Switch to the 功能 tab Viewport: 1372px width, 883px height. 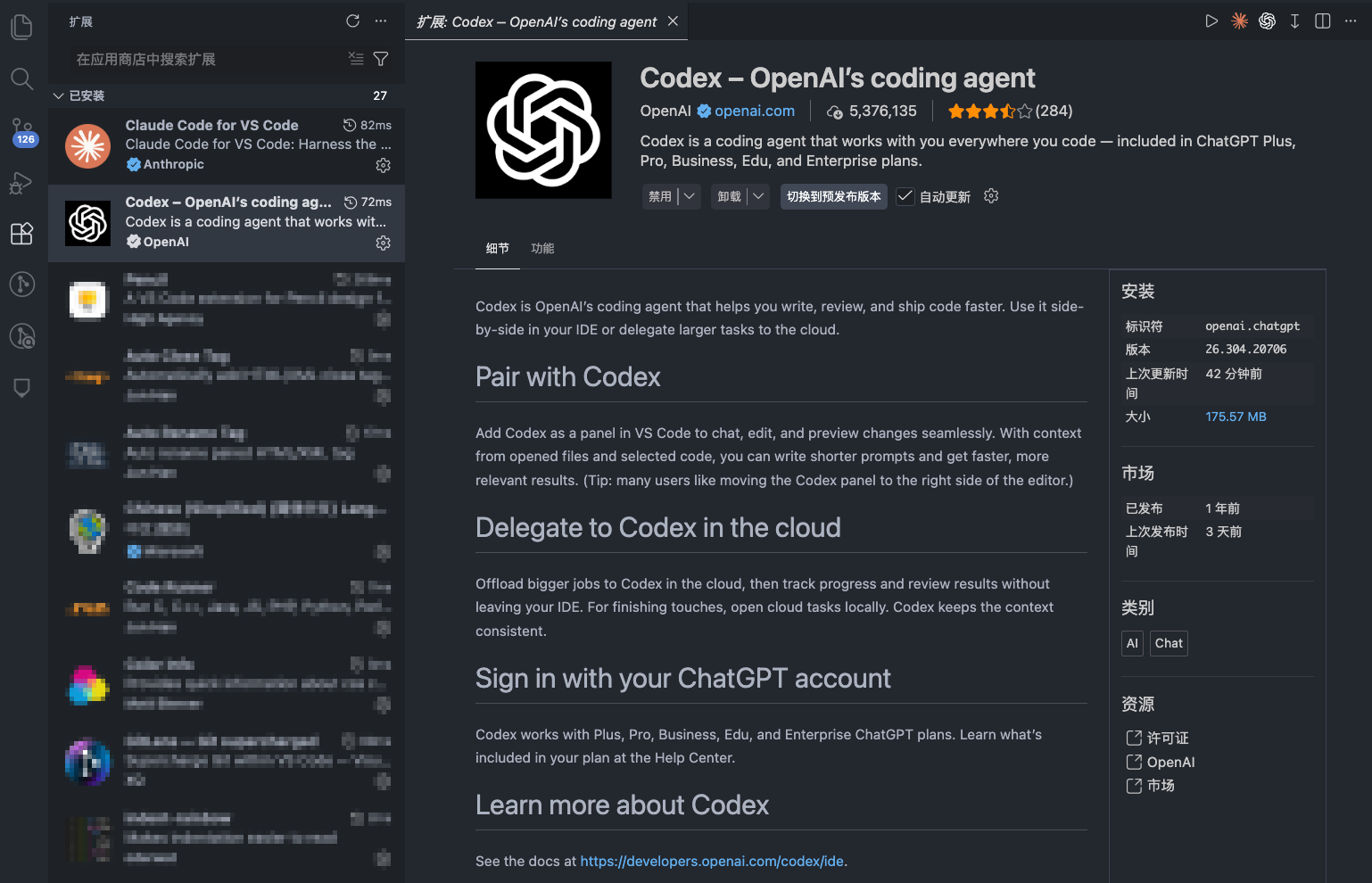[542, 249]
